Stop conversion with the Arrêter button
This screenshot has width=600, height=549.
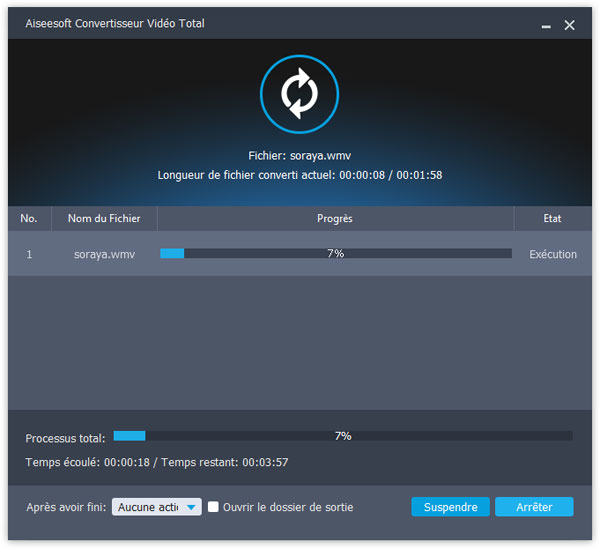534,507
